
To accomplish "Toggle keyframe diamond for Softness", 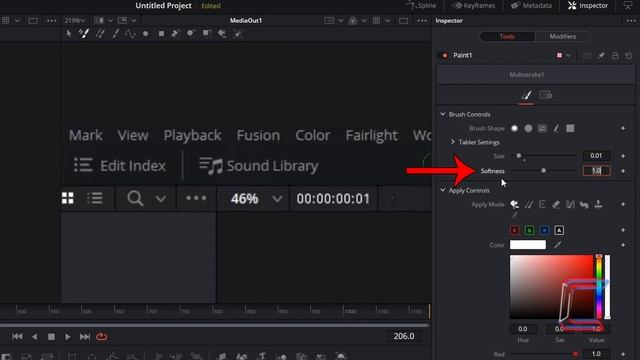I will (x=623, y=171).
